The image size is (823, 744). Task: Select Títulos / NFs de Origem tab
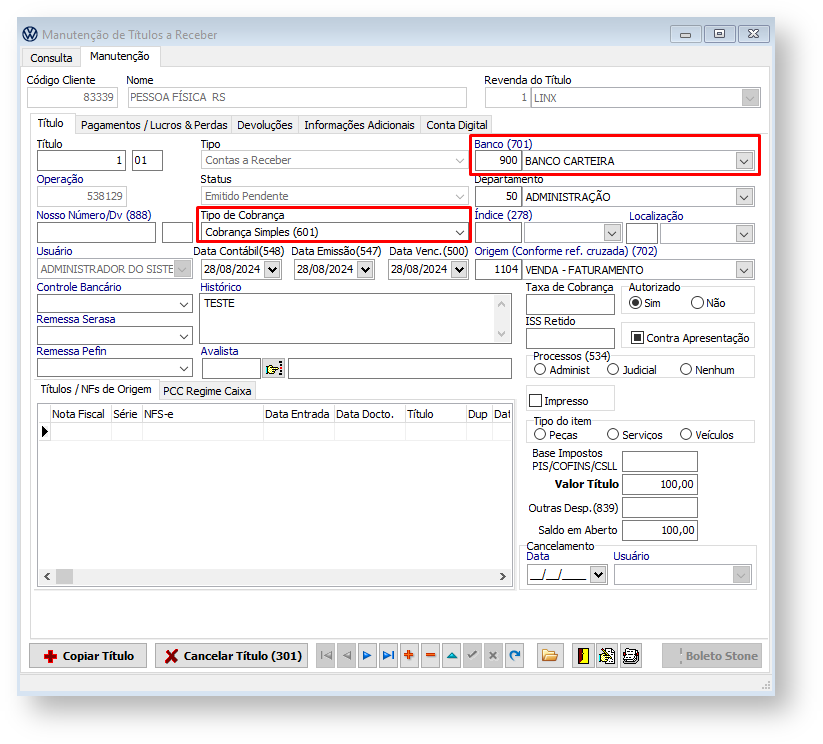pos(96,389)
